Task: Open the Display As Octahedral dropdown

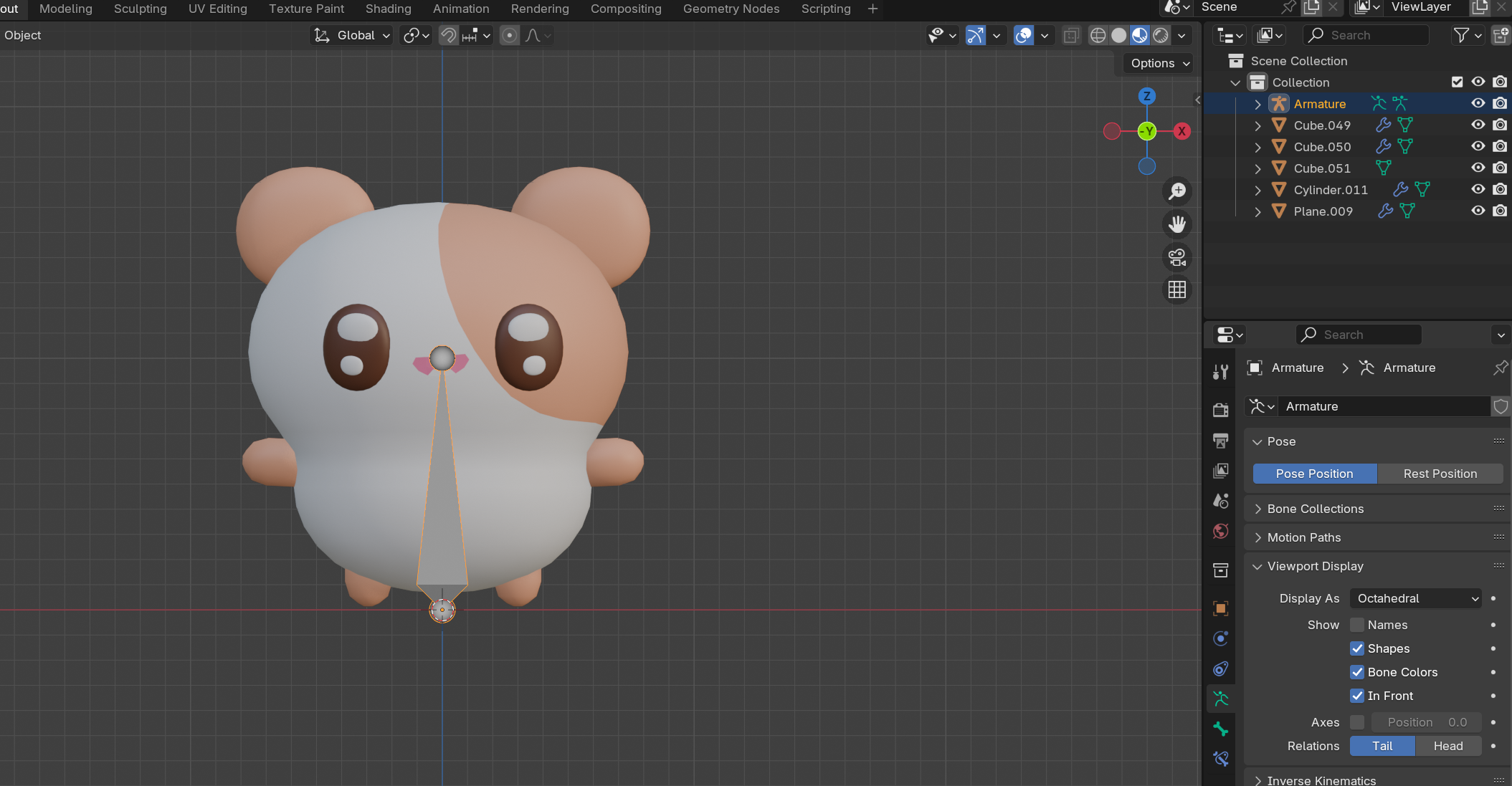Action: pyautogui.click(x=1416, y=598)
